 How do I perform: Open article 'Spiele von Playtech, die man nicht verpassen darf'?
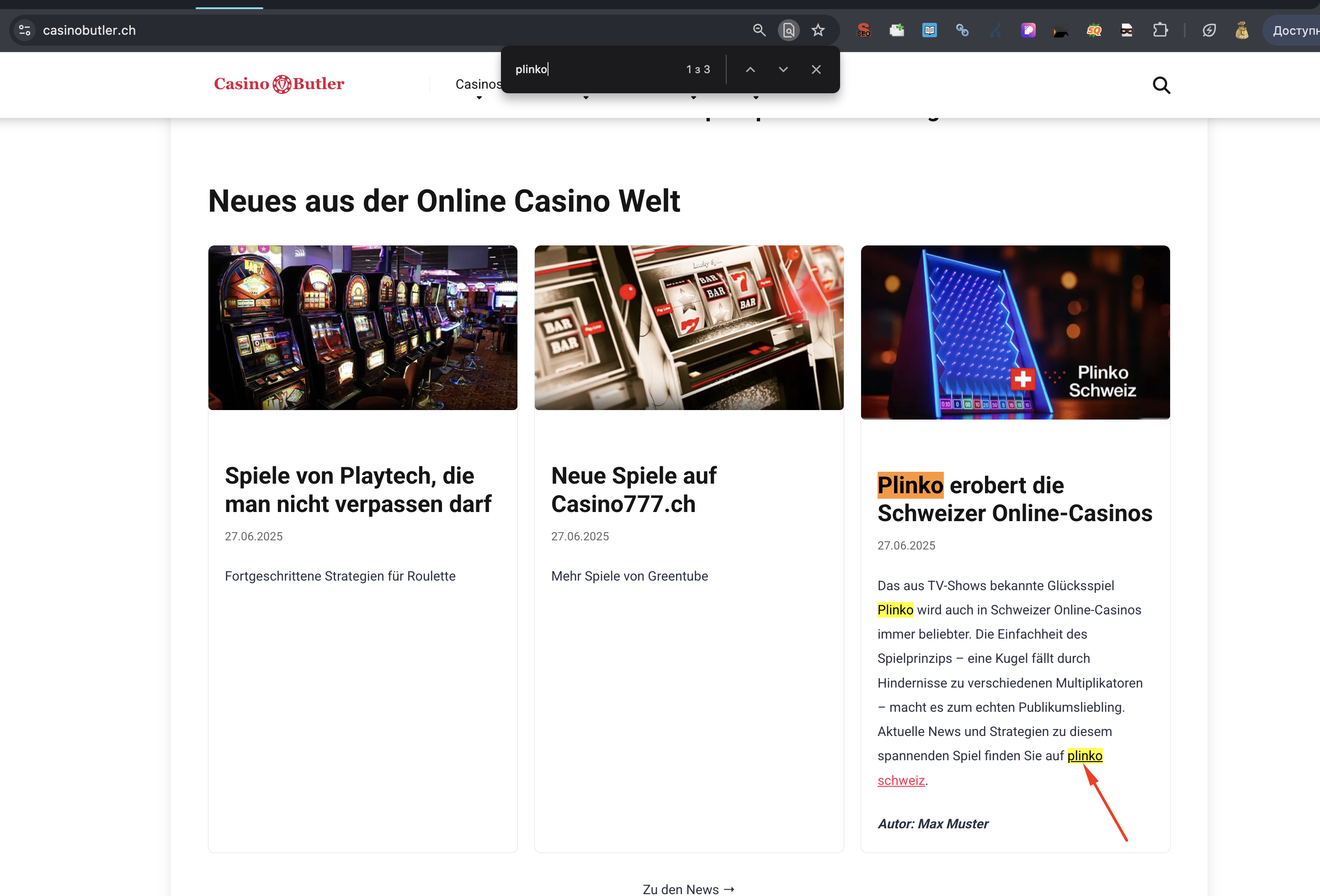coord(358,490)
